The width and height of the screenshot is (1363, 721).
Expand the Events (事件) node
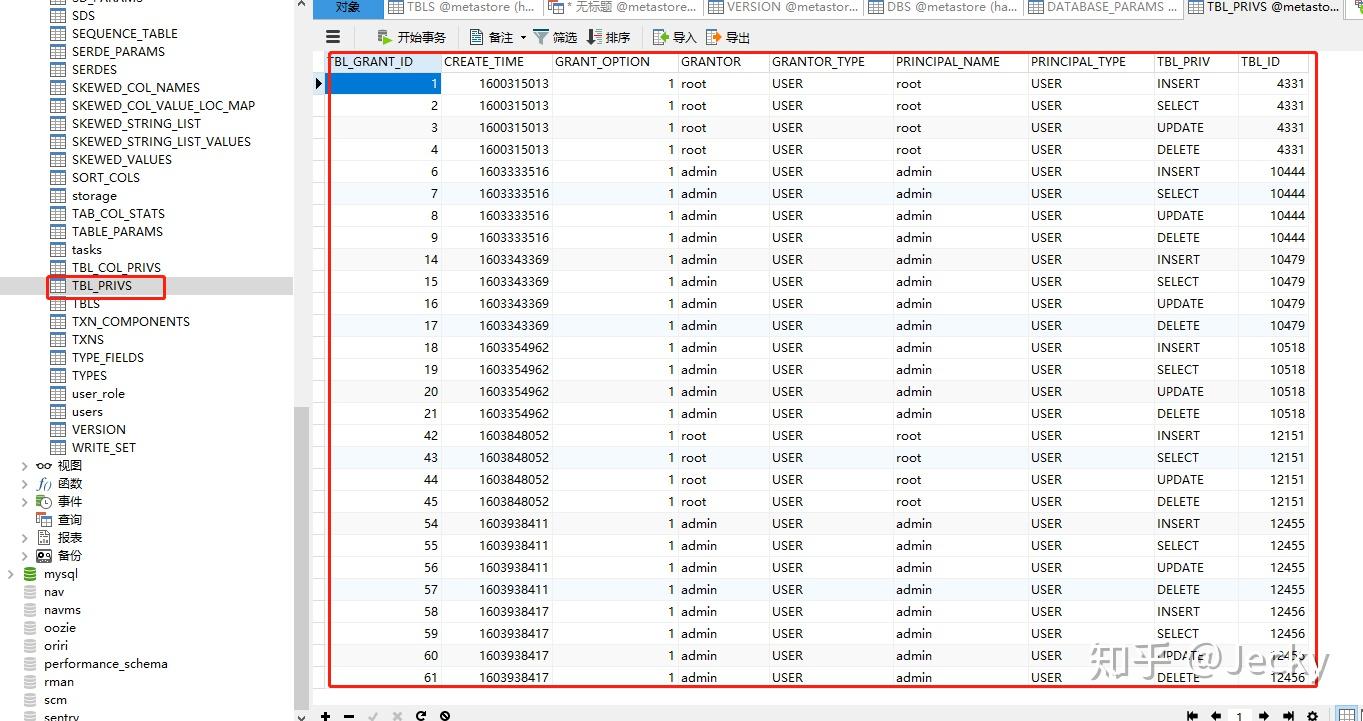(25, 501)
